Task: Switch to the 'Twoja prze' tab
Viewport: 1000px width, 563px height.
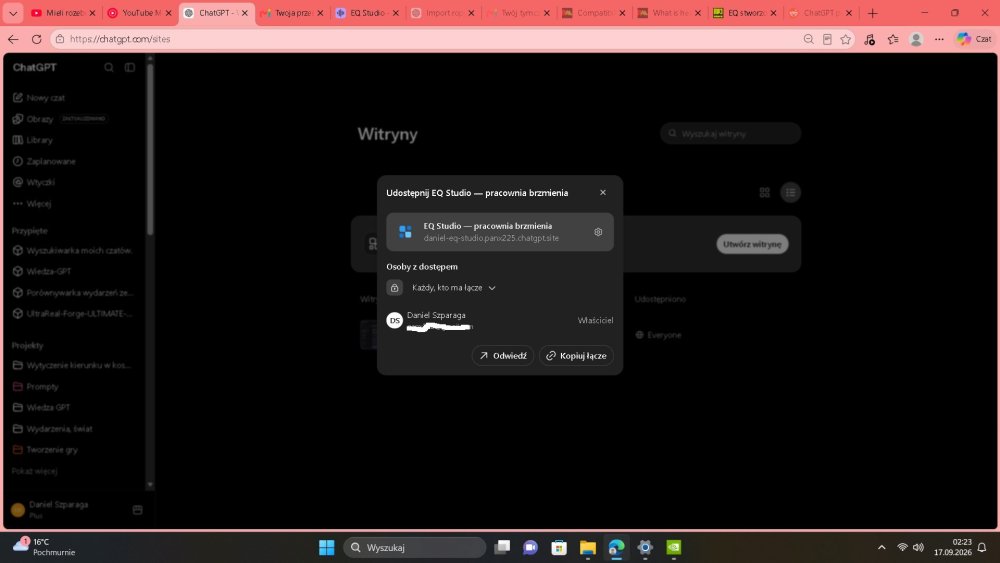Action: coord(291,13)
